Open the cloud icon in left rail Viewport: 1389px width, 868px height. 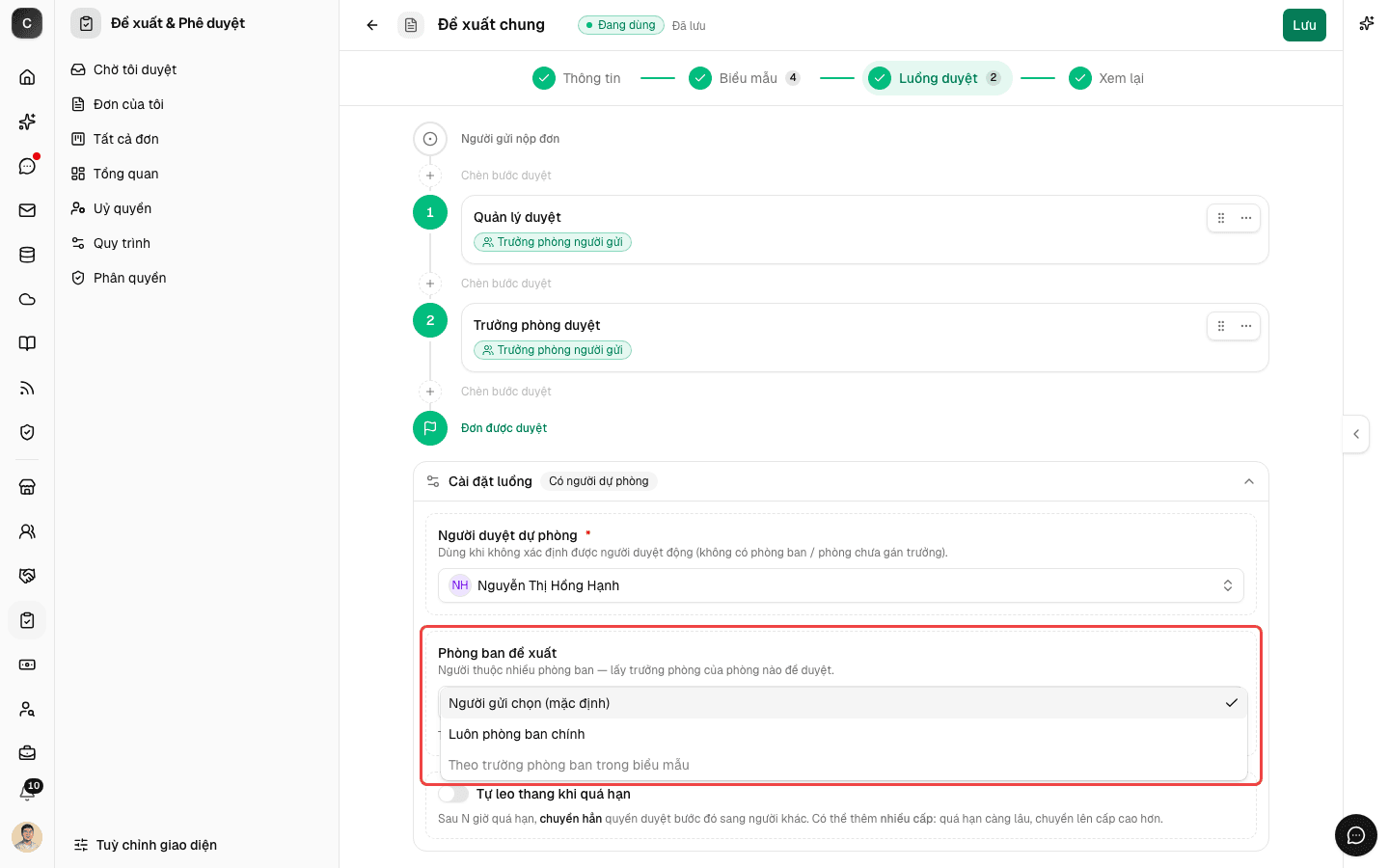pos(27,299)
